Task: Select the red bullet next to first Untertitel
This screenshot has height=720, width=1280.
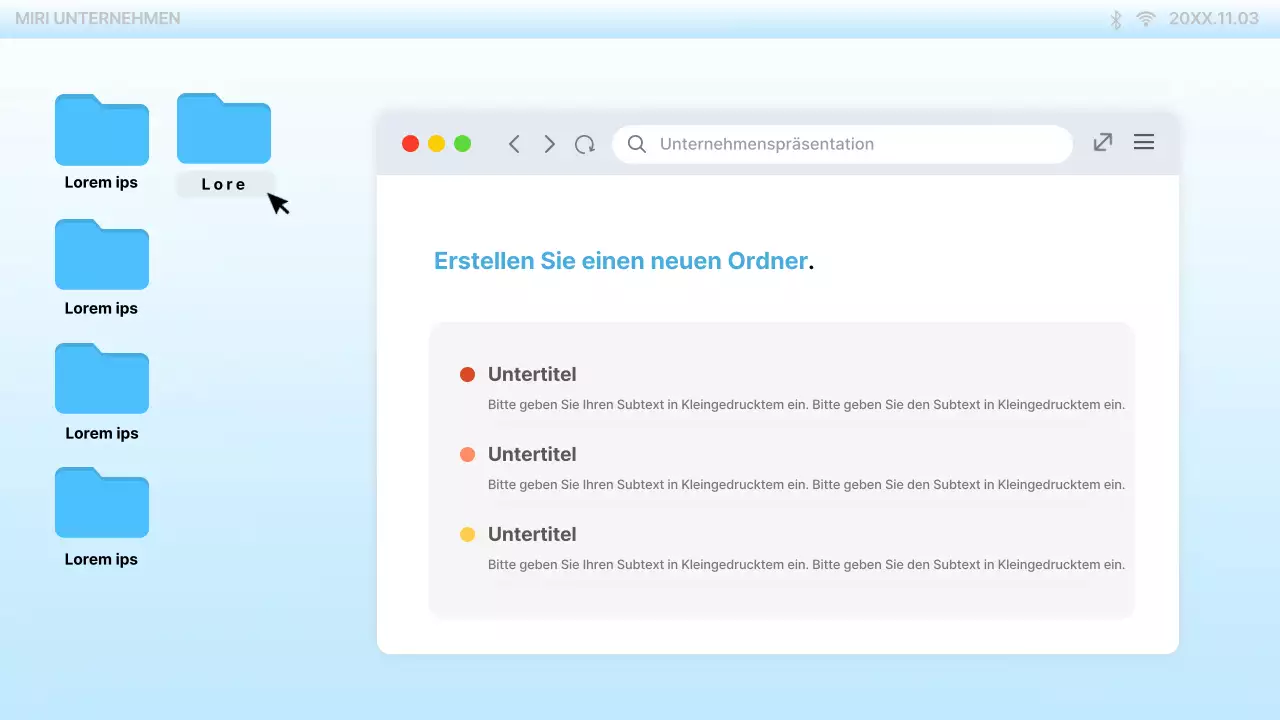Action: tap(467, 374)
